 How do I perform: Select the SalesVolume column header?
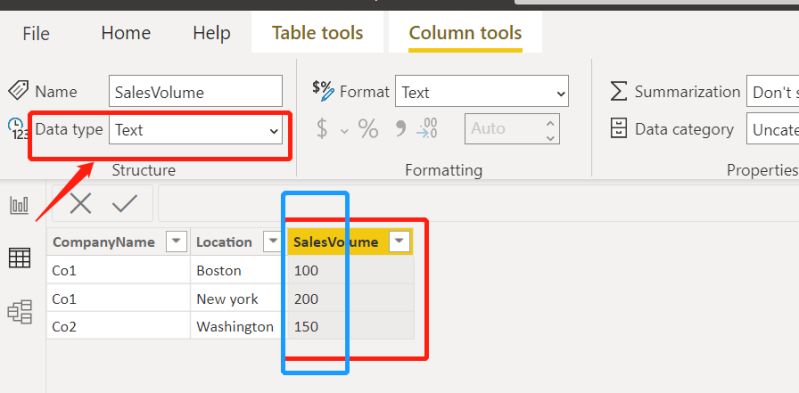(x=336, y=242)
